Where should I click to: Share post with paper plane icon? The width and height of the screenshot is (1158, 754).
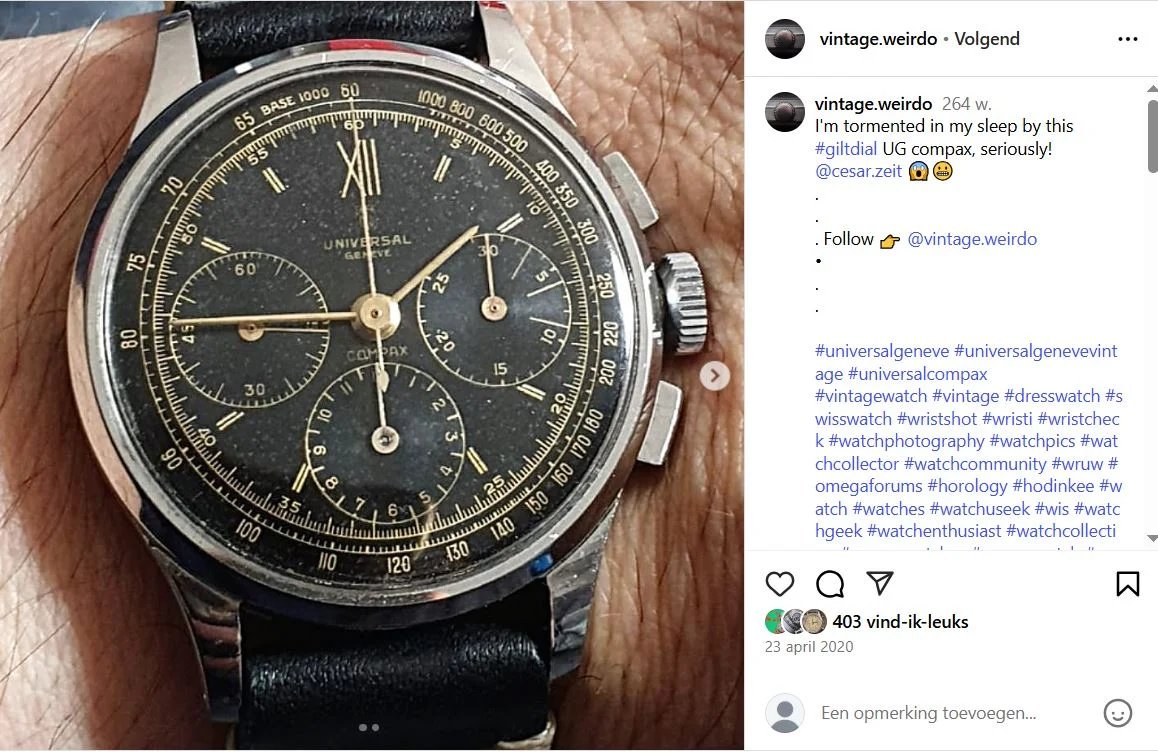click(x=880, y=583)
